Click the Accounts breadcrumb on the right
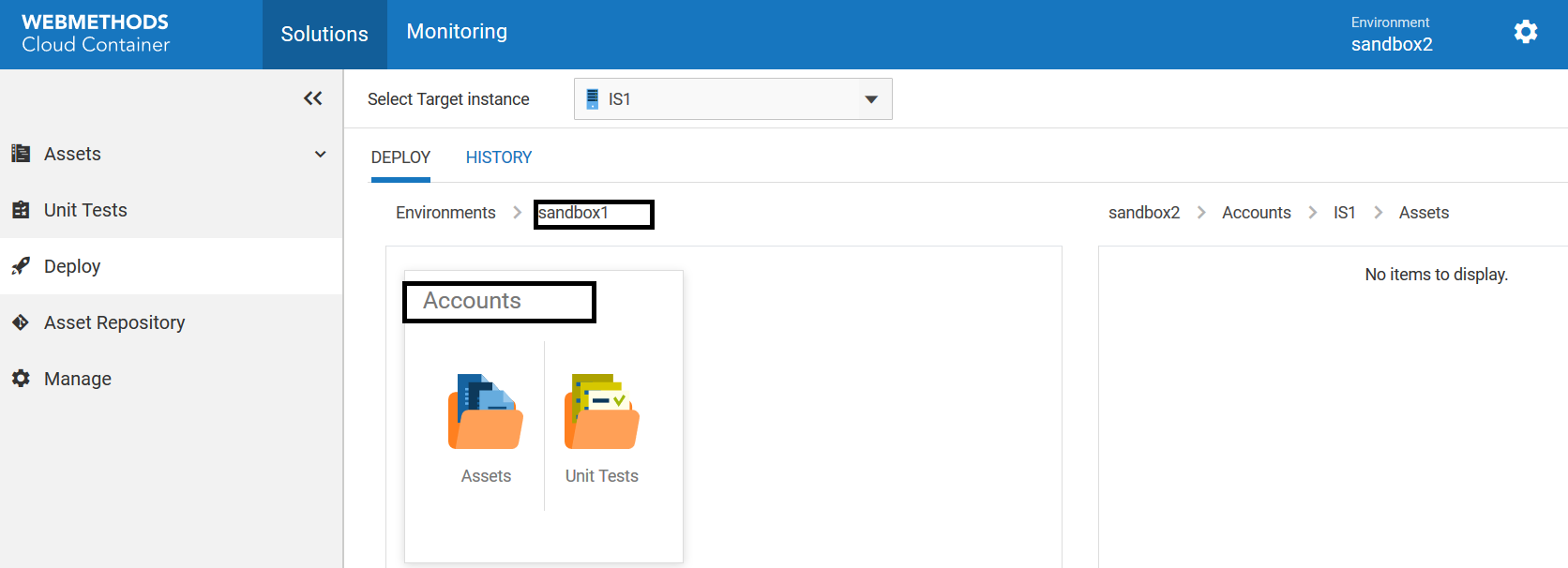The image size is (1568, 568). (1257, 213)
